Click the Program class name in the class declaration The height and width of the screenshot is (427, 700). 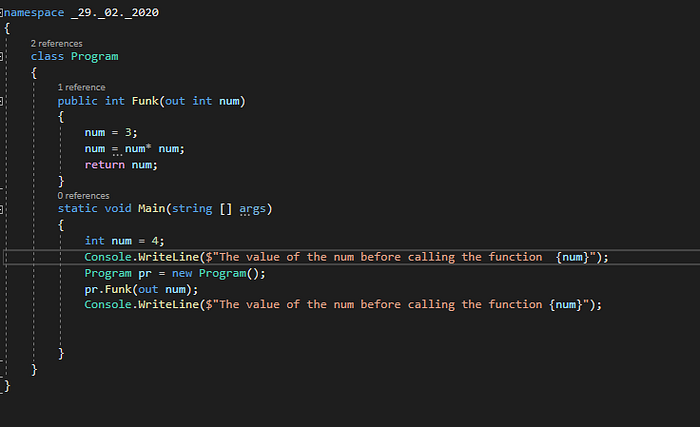[x=95, y=56]
